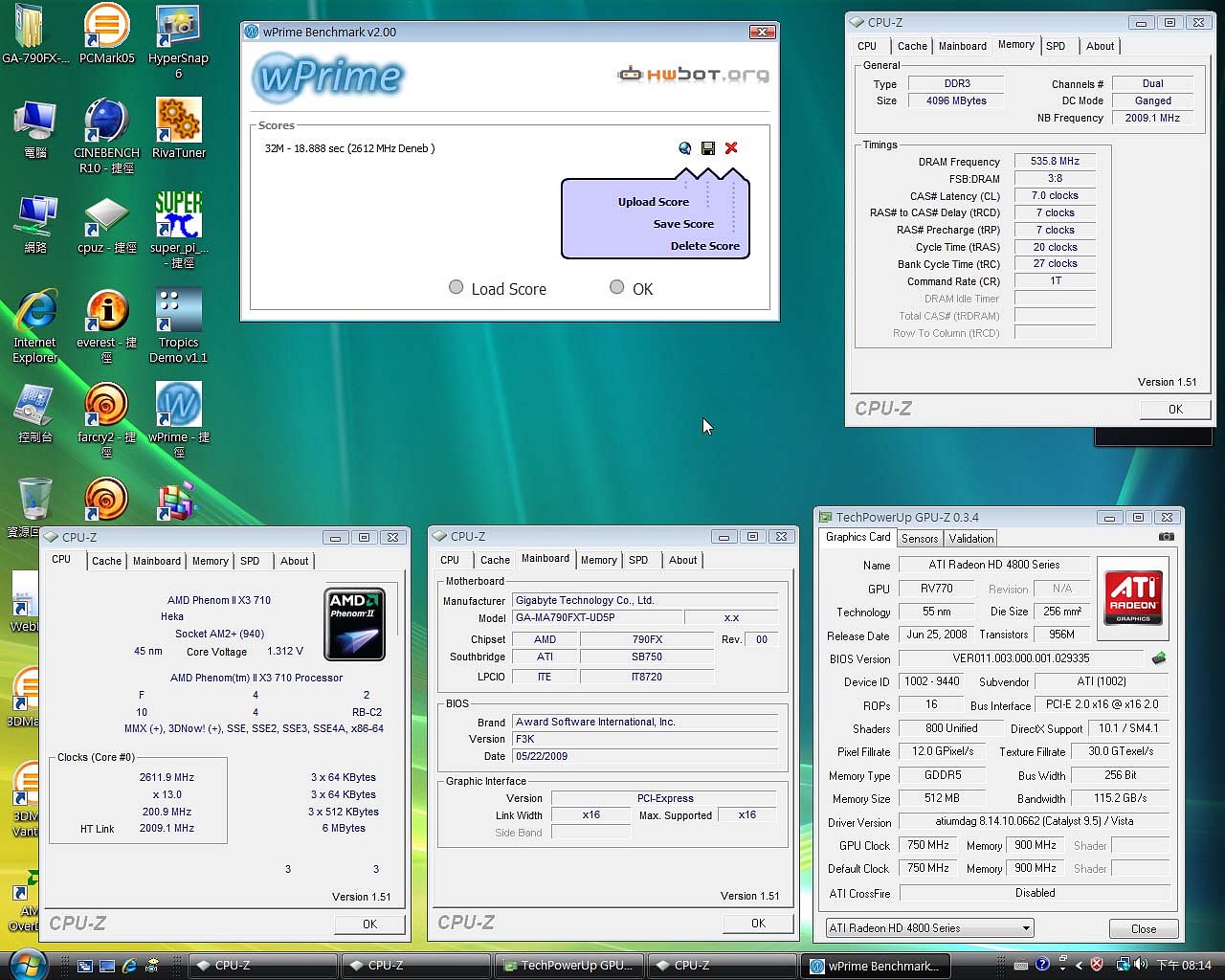Screen dimensions: 1225x980
Task: Click the blue help question mark tray icon
Action: click(1042, 965)
